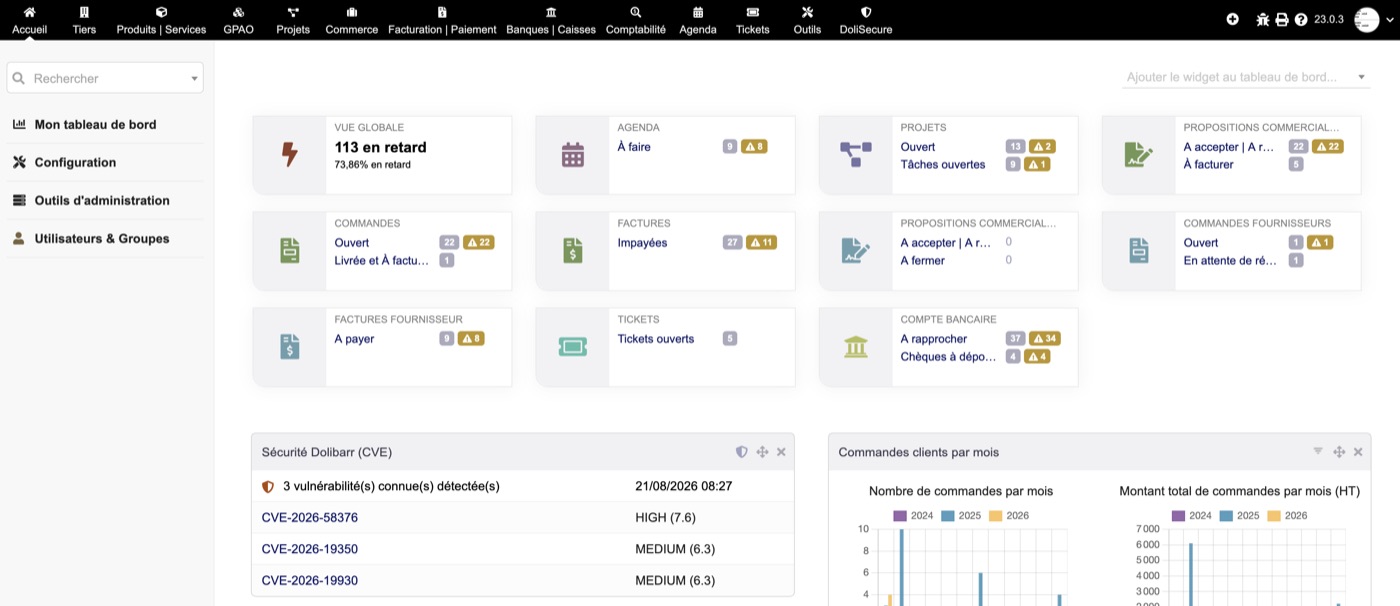Open the GPAO menu
Viewport: 1400px width, 606px height.
click(238, 20)
